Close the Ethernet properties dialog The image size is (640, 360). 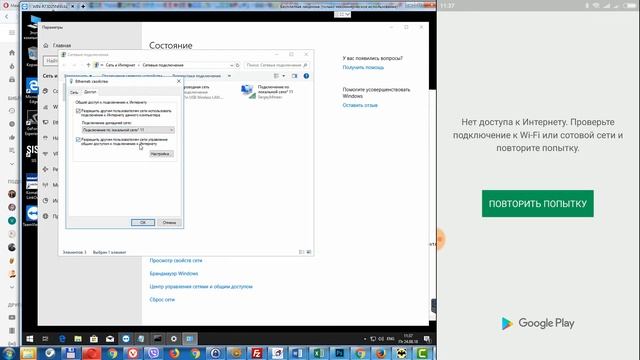point(178,81)
